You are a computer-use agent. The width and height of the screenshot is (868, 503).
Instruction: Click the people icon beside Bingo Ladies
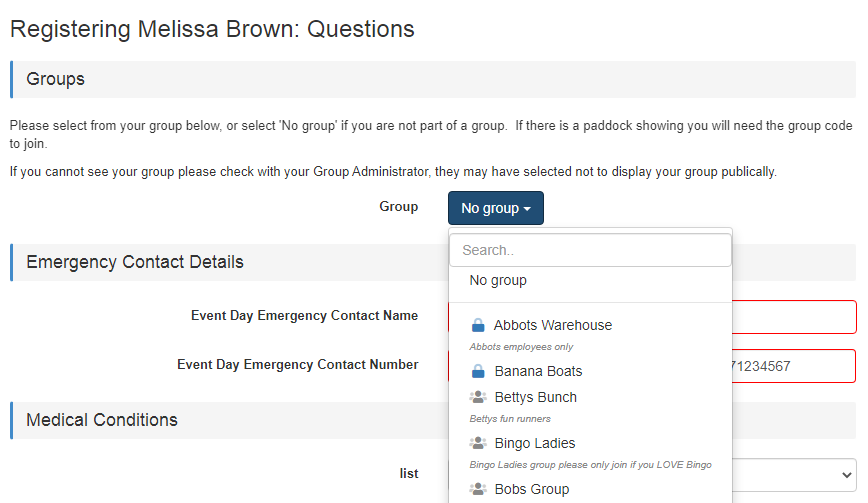[478, 443]
